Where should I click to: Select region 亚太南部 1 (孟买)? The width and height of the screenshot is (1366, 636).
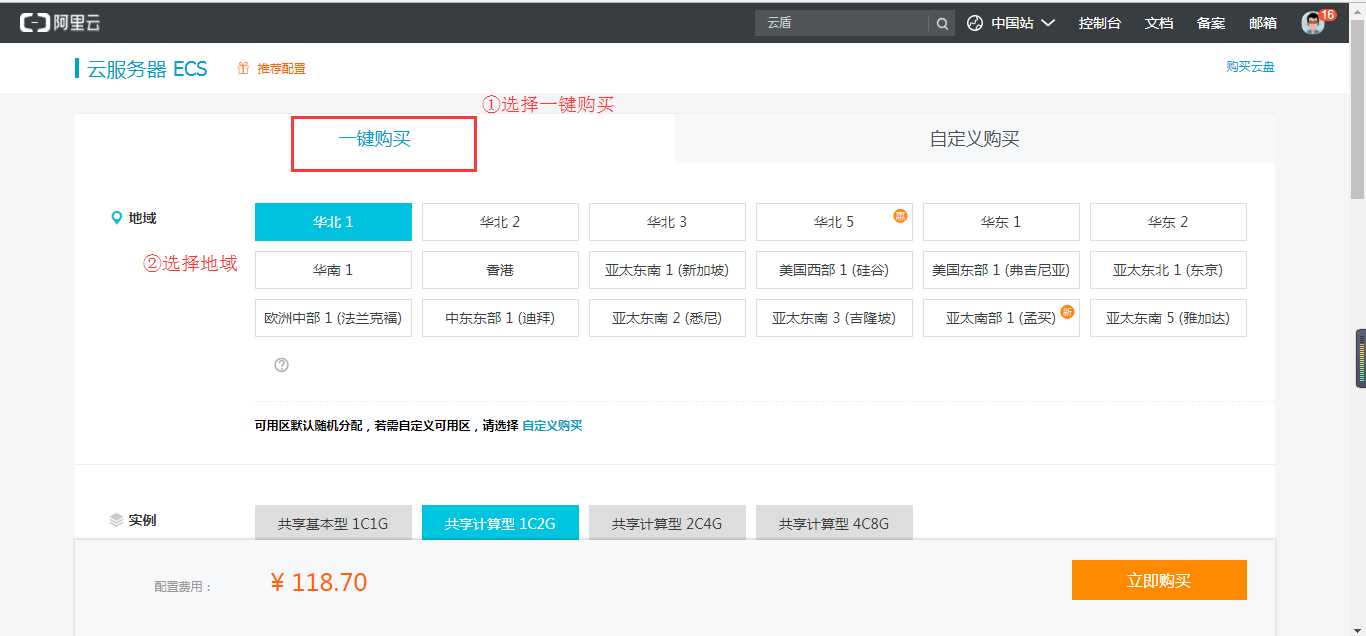(x=1001, y=318)
